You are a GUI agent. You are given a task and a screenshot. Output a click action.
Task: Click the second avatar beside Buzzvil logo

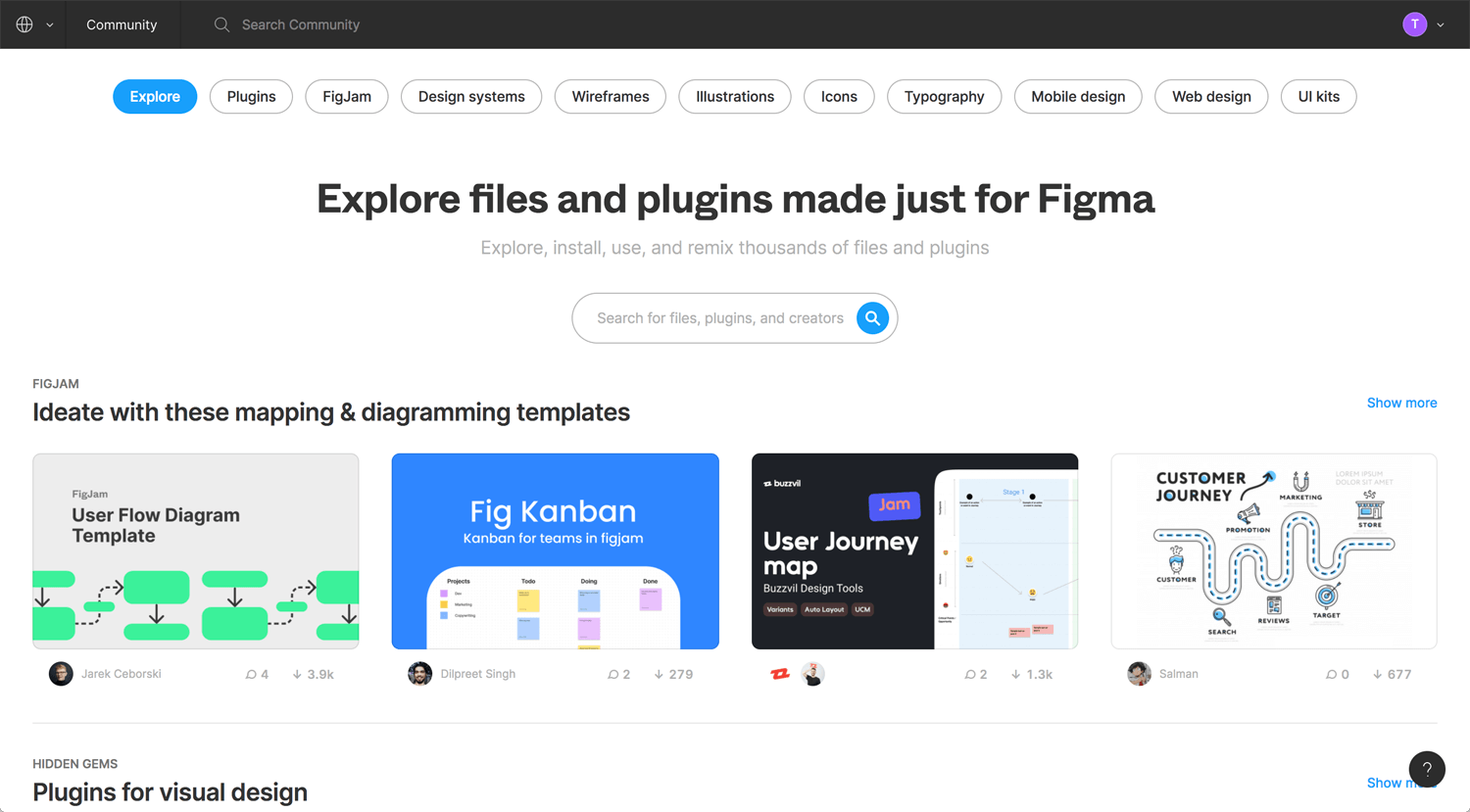click(812, 674)
